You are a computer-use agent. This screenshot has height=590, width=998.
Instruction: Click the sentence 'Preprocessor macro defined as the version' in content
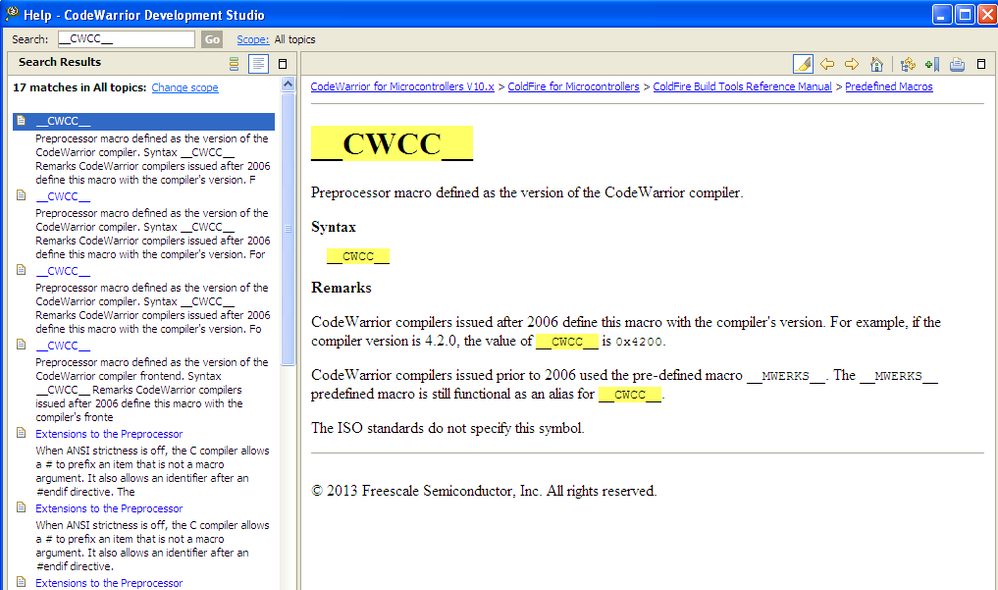527,193
